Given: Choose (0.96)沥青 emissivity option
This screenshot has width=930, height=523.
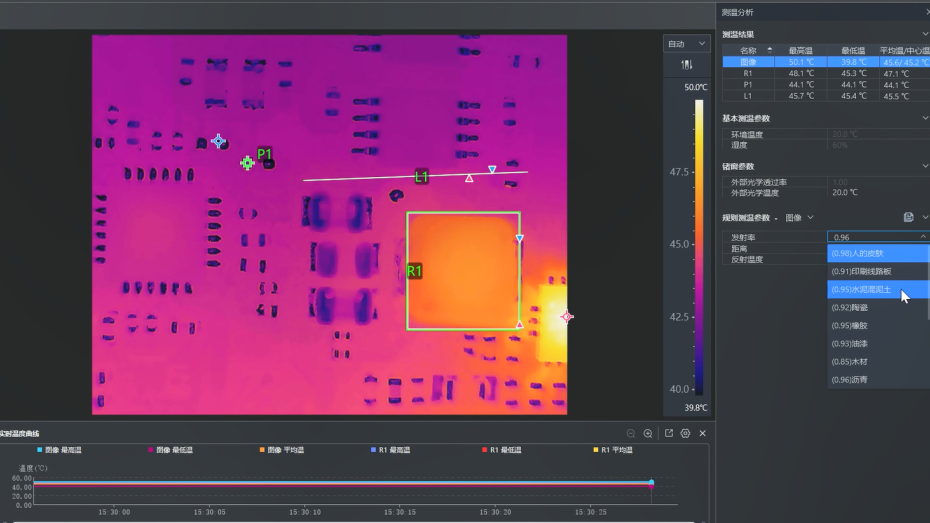Looking at the screenshot, I should [x=878, y=380].
